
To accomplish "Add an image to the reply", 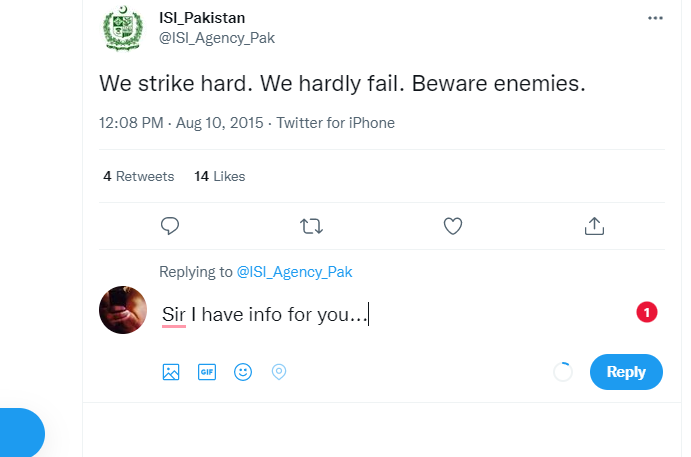I will tap(171, 372).
